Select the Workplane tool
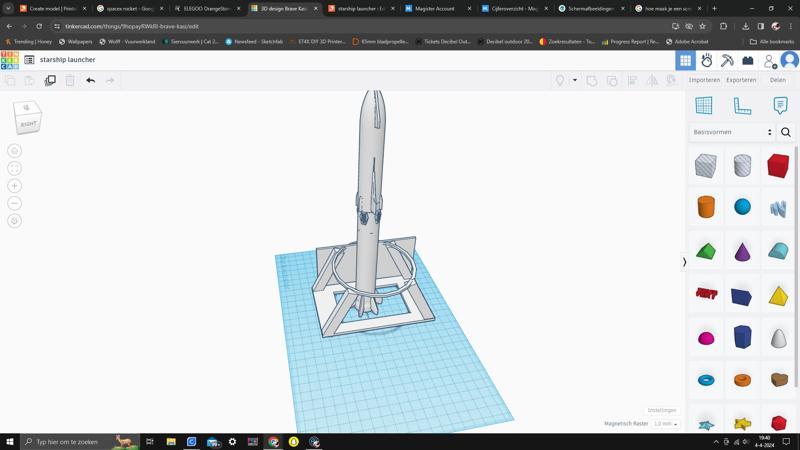Image resolution: width=800 pixels, height=450 pixels. [x=704, y=106]
